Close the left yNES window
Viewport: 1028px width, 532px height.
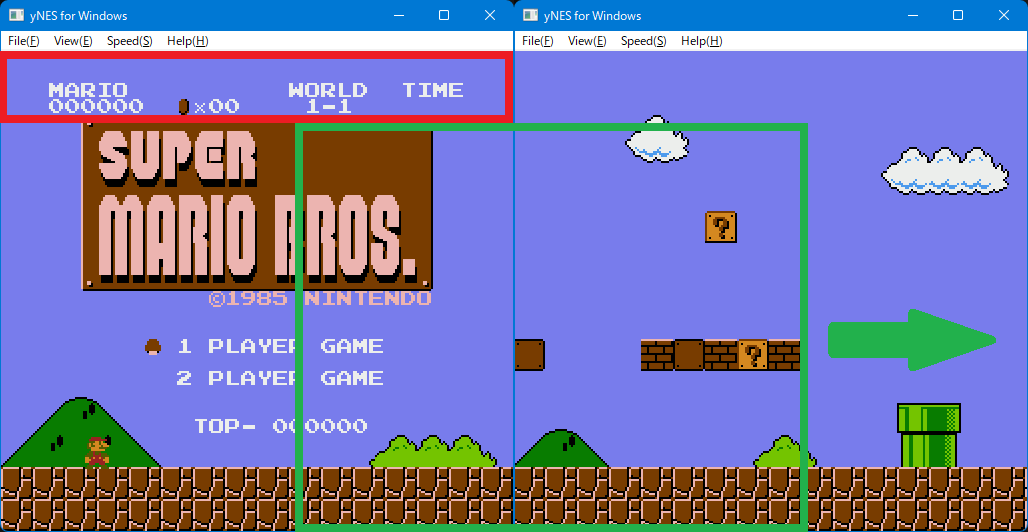(x=490, y=15)
